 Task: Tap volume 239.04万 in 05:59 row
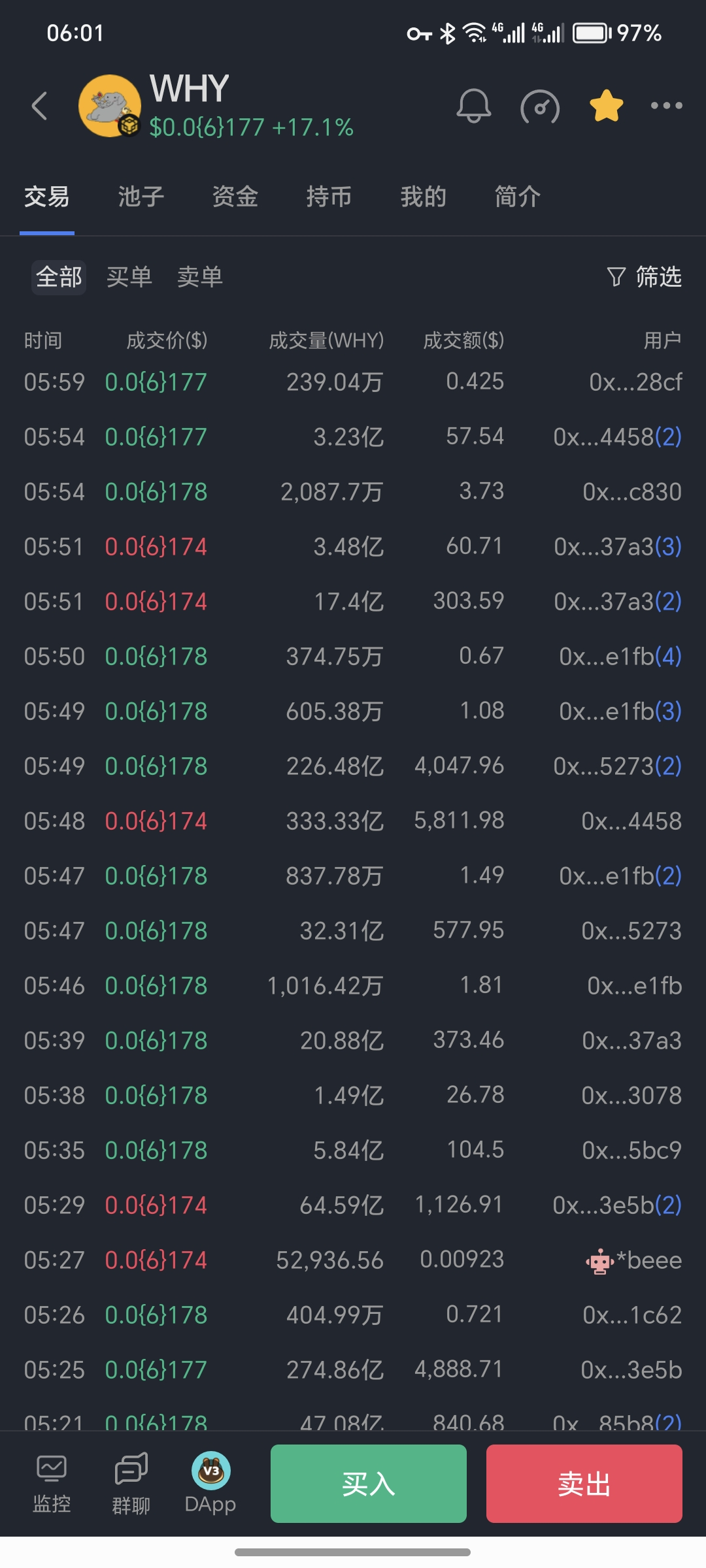[x=335, y=382]
